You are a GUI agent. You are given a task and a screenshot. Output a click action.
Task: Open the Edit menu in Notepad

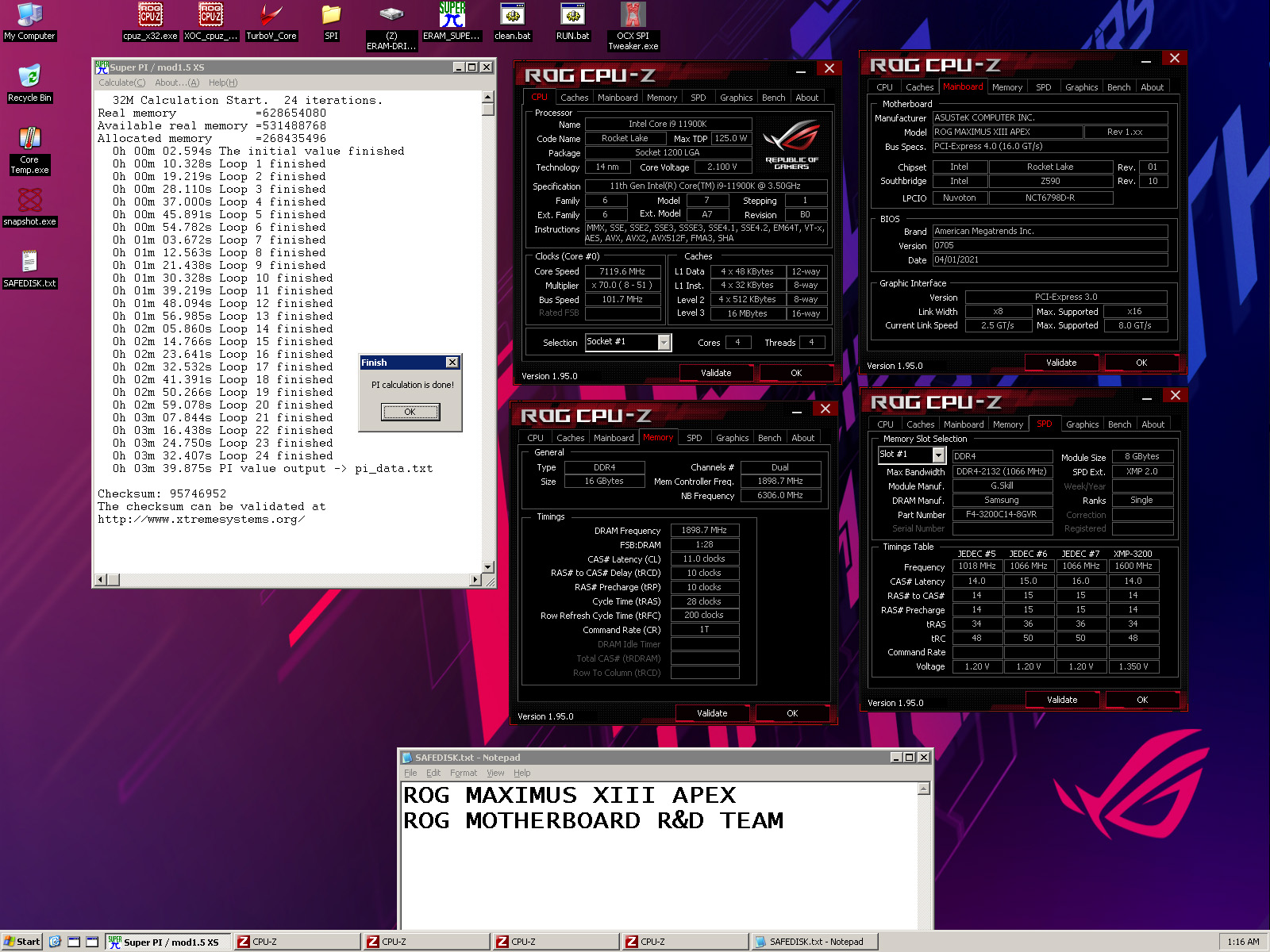pyautogui.click(x=433, y=773)
